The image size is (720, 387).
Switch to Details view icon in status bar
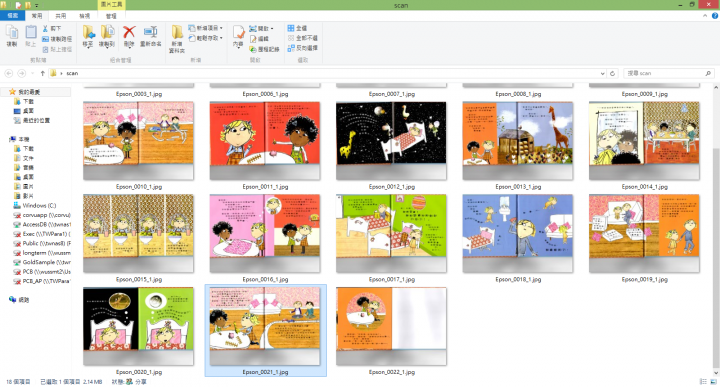pyautogui.click(x=703, y=381)
